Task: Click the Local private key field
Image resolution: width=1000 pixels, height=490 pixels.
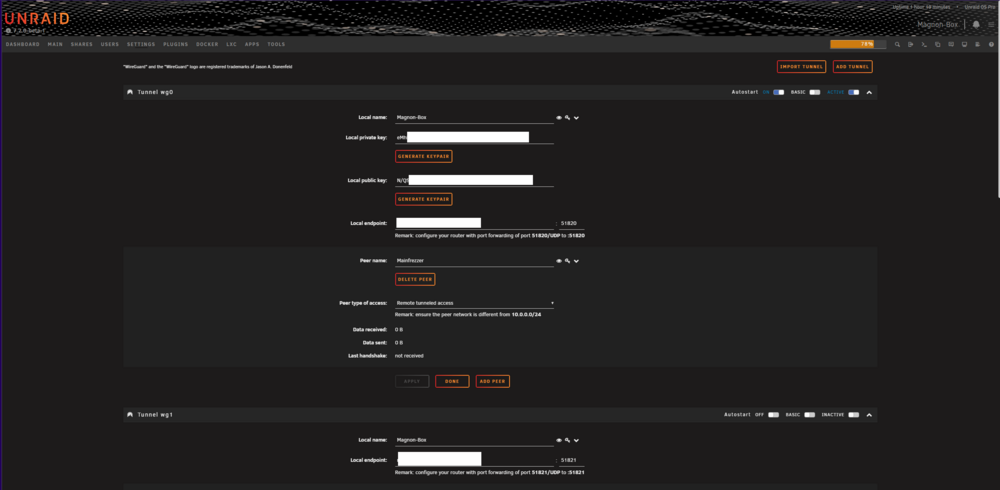Action: [x=474, y=137]
